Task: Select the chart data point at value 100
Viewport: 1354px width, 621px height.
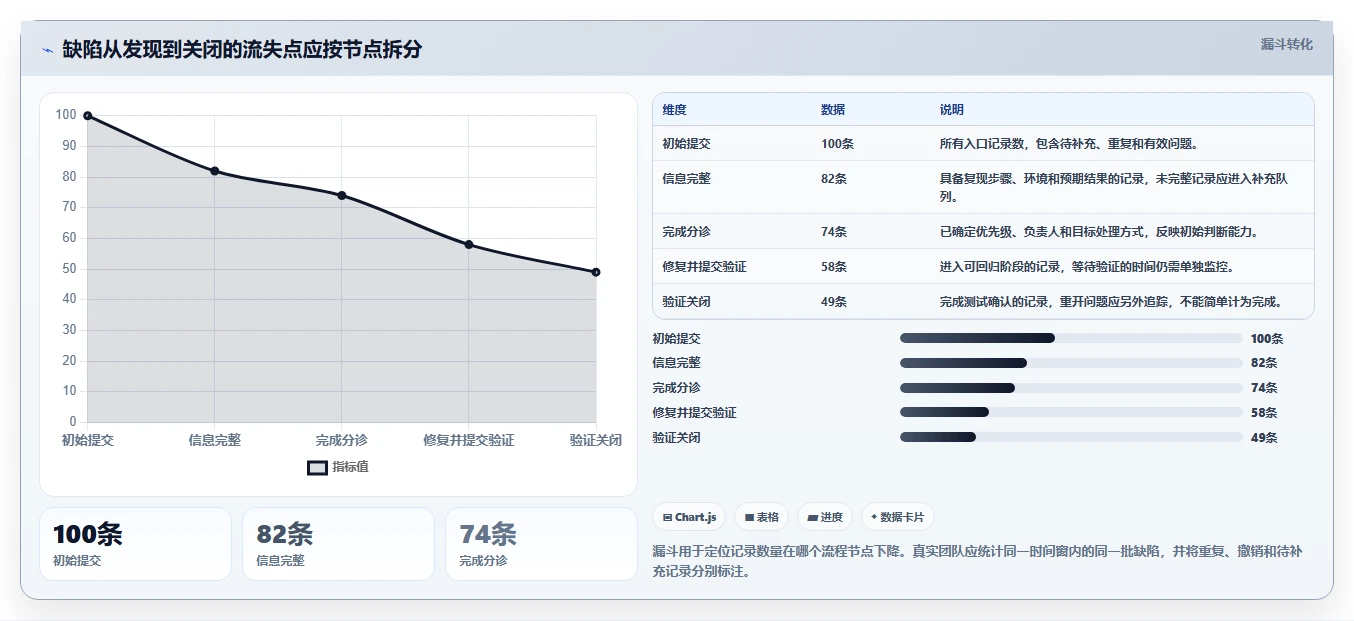Action: coord(88,116)
